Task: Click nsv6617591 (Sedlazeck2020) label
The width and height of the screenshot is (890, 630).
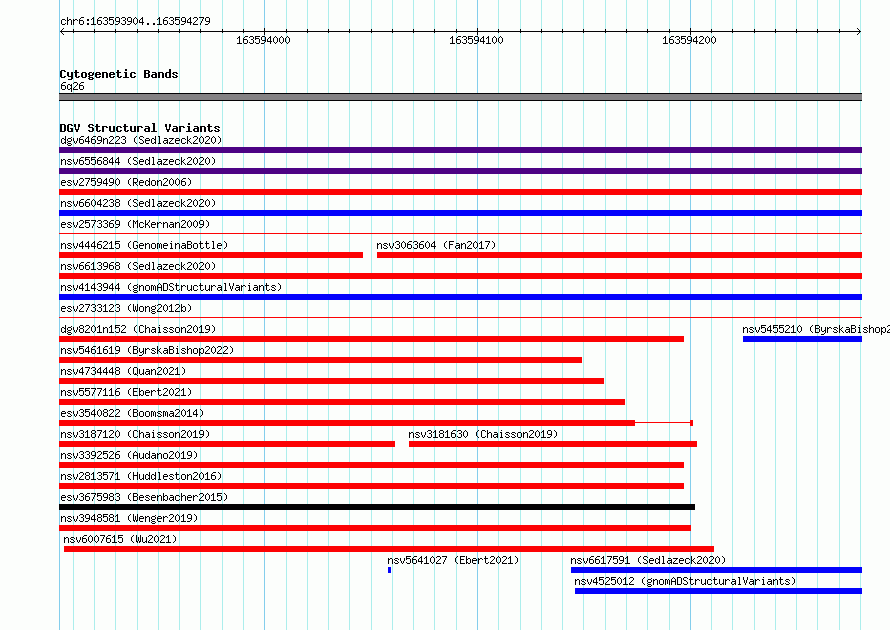Action: pos(648,560)
